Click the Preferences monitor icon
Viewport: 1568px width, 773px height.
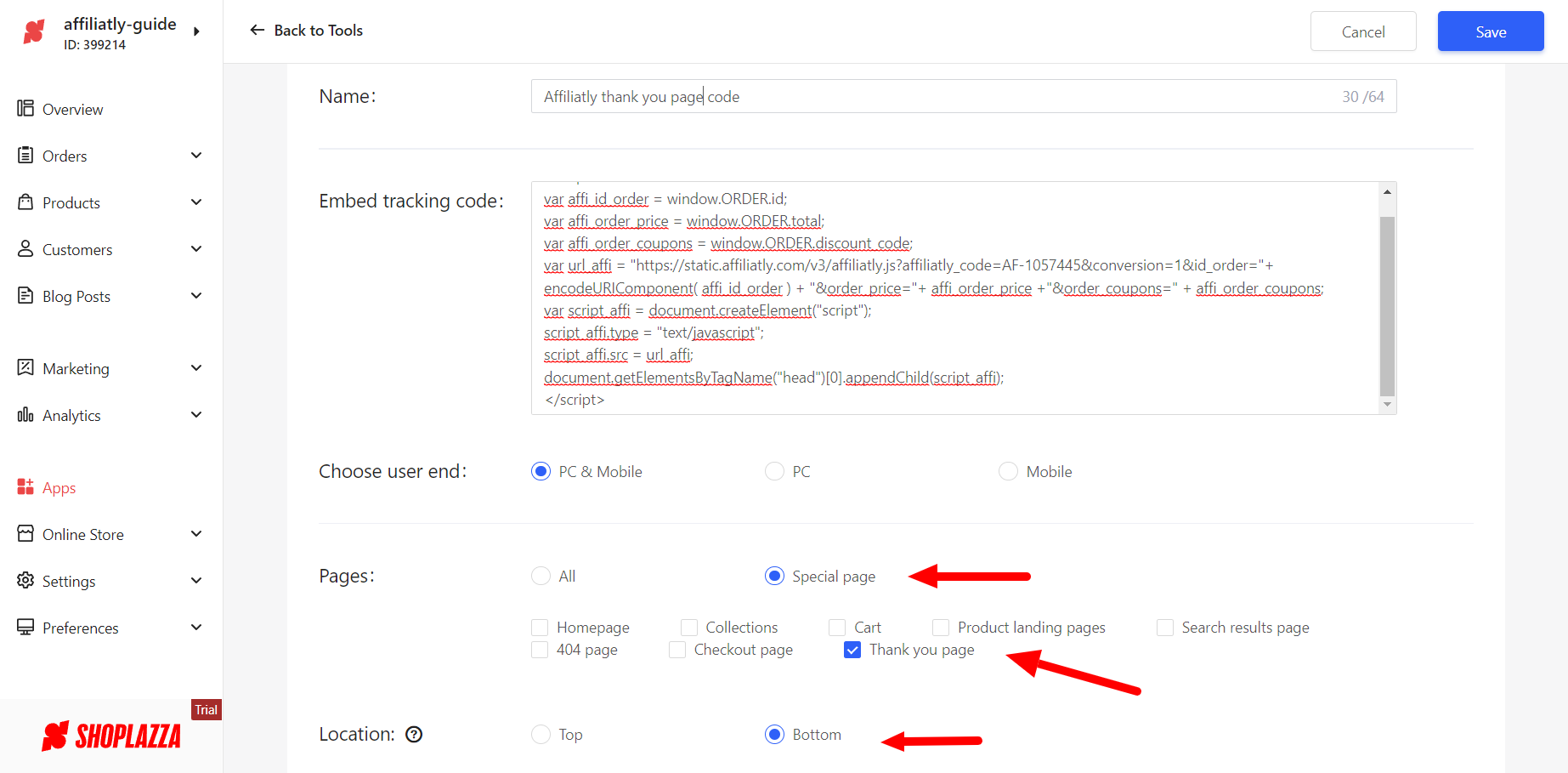pyautogui.click(x=25, y=627)
